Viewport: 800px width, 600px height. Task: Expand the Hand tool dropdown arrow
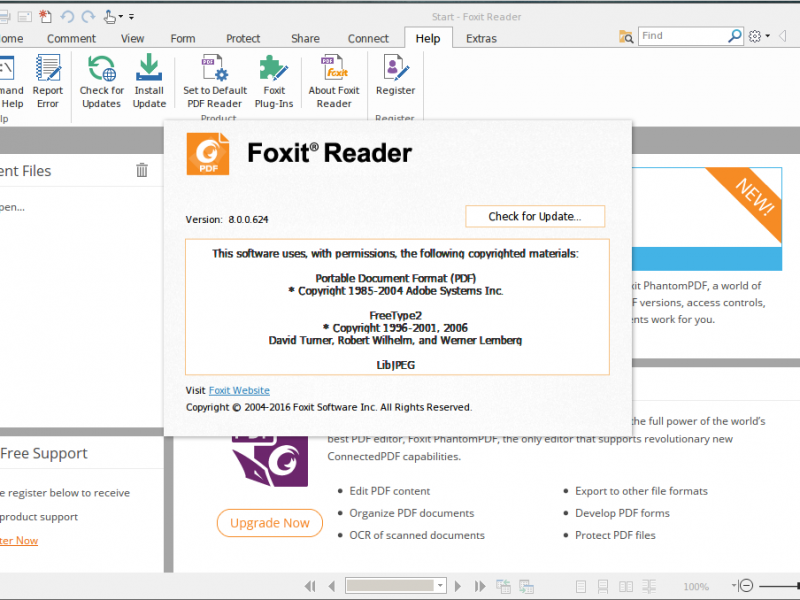[x=121, y=17]
